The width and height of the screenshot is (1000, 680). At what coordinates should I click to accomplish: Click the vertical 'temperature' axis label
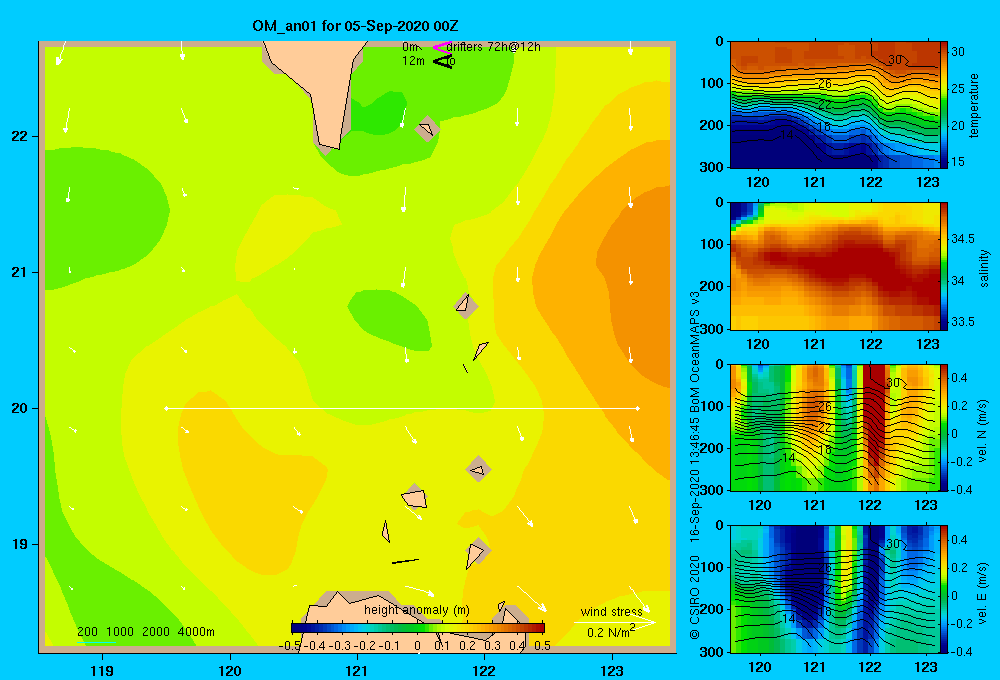click(974, 105)
